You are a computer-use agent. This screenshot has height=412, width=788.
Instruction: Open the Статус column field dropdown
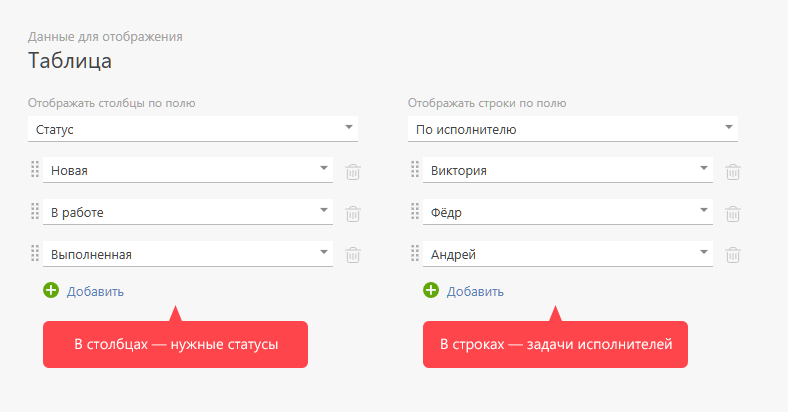tap(193, 129)
